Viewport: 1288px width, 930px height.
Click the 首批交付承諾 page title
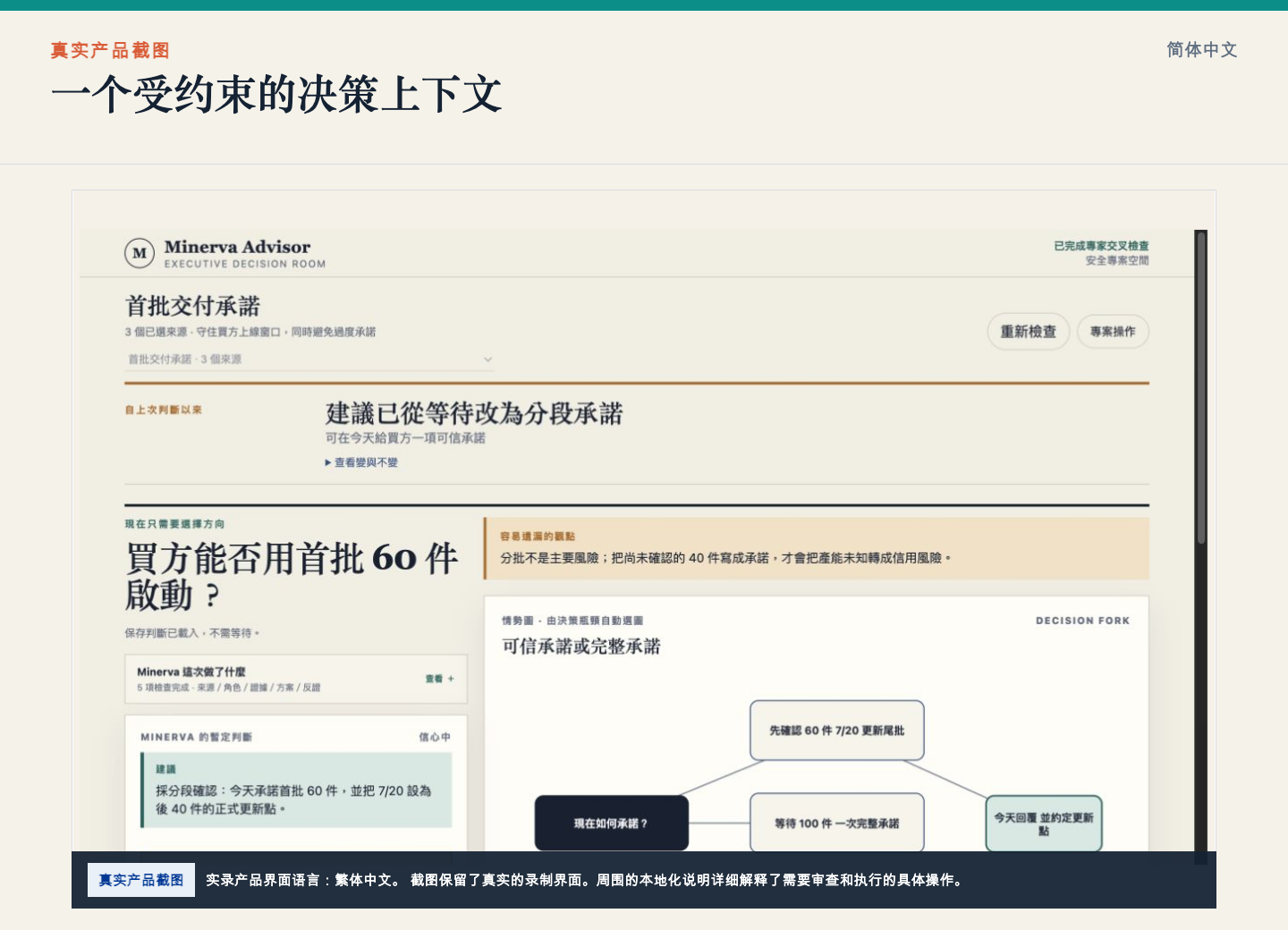pyautogui.click(x=192, y=306)
